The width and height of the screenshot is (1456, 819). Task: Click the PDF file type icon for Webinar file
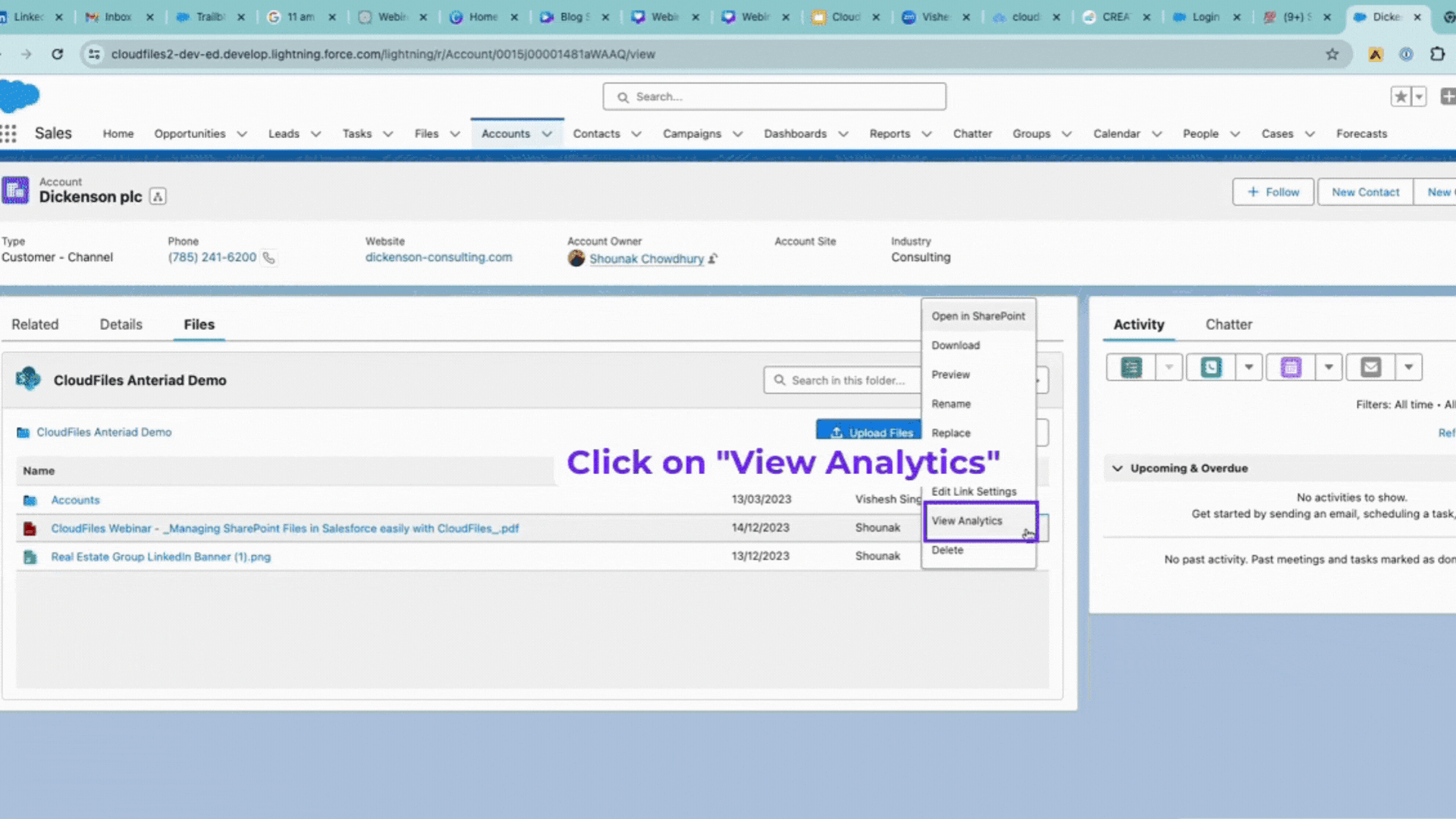(31, 528)
